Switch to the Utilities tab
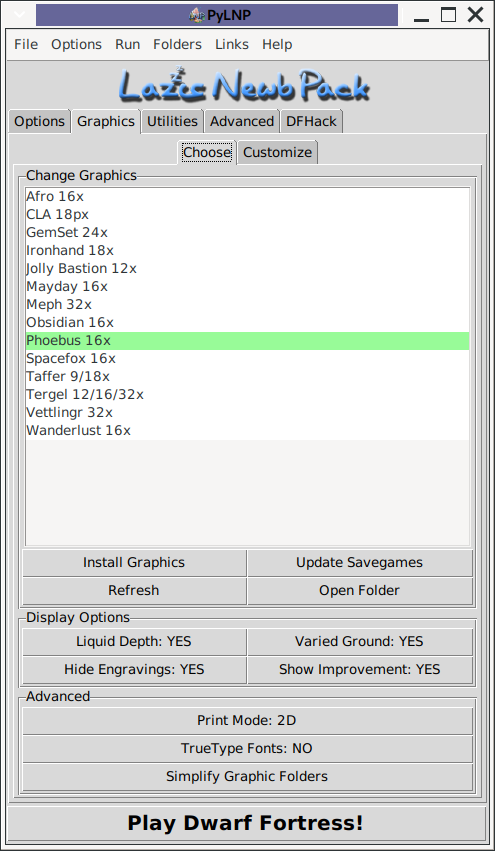This screenshot has width=495, height=851. [x=173, y=121]
